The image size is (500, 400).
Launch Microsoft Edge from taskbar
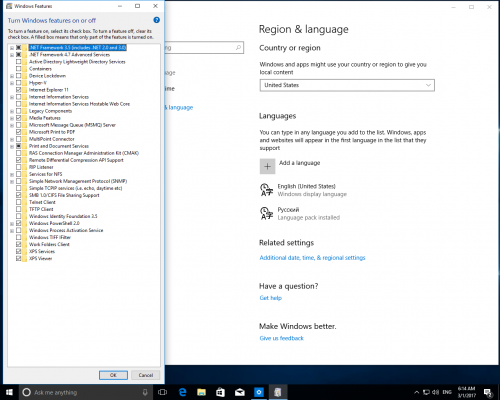tap(182, 392)
